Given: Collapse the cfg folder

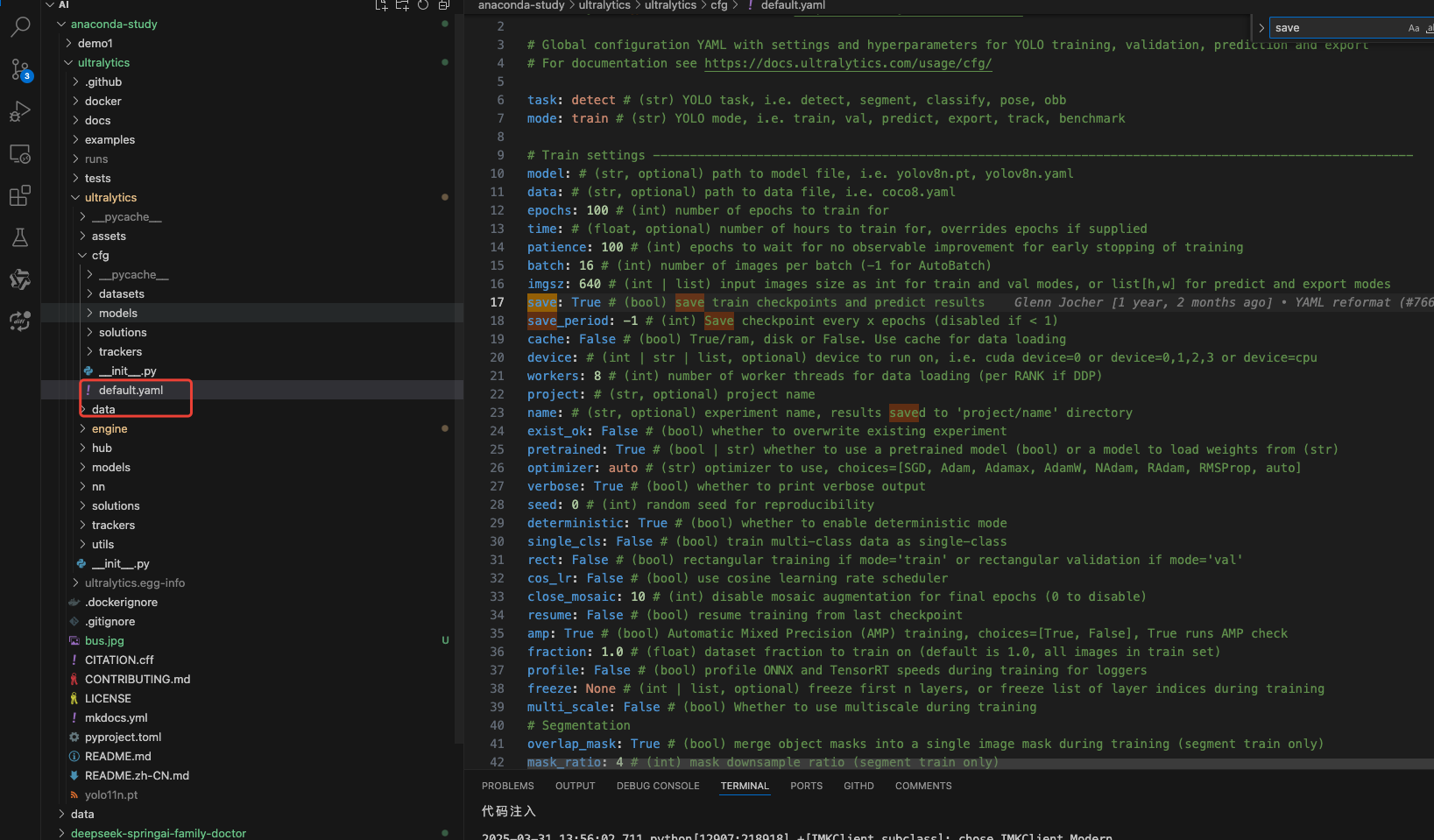Looking at the screenshot, I should click(x=100, y=256).
